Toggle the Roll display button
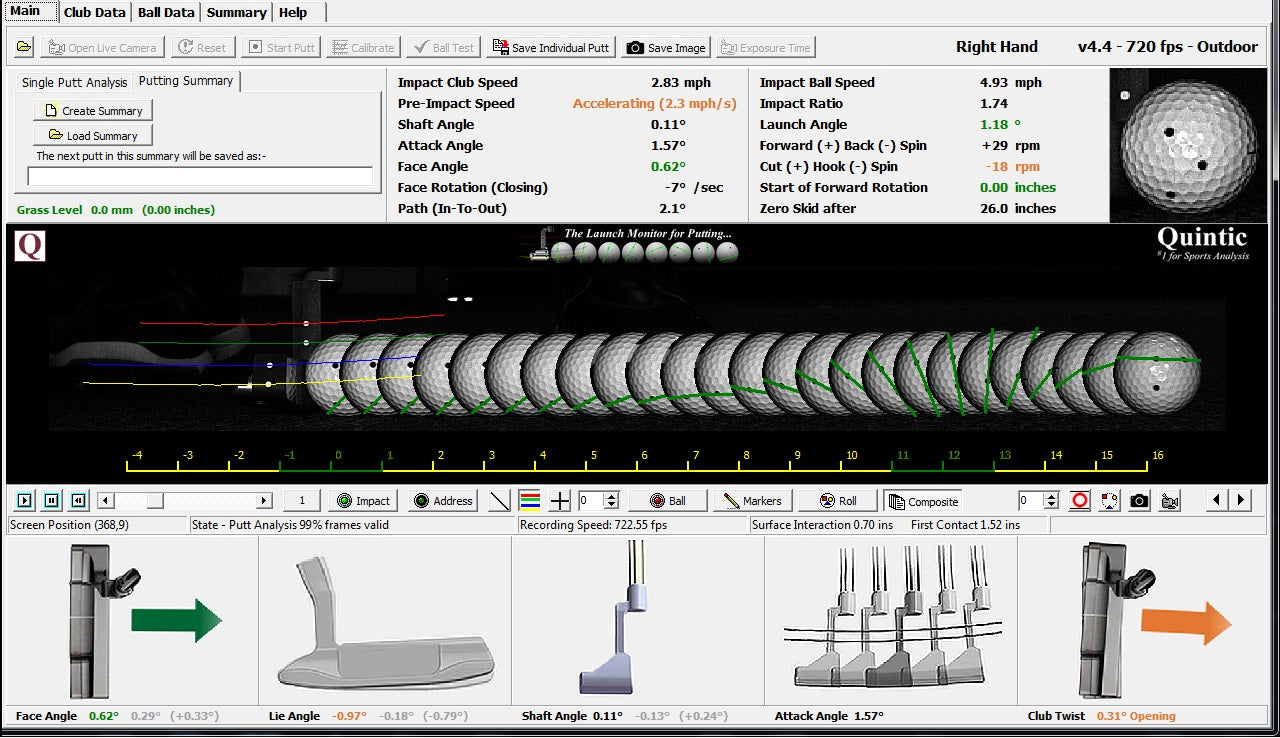 (839, 501)
